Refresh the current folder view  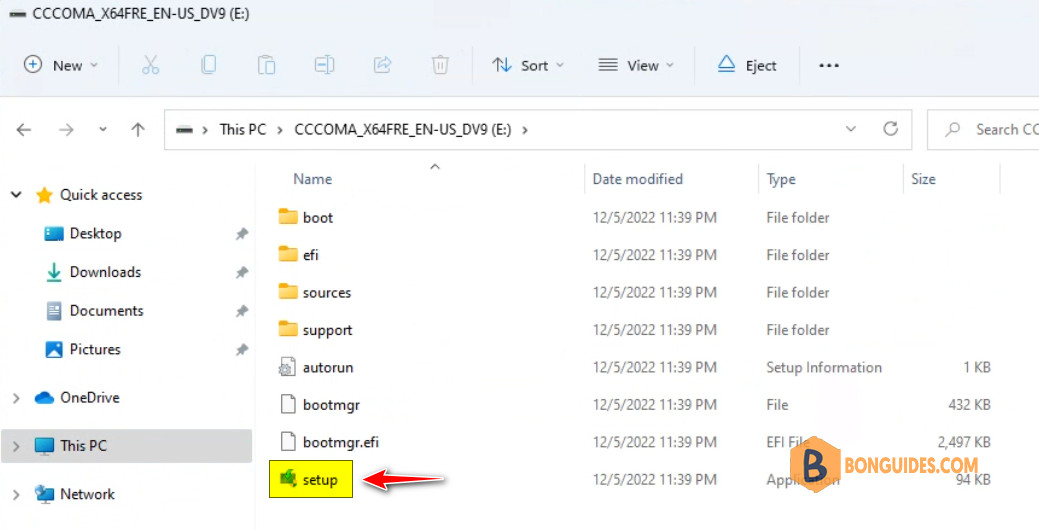tap(891, 129)
